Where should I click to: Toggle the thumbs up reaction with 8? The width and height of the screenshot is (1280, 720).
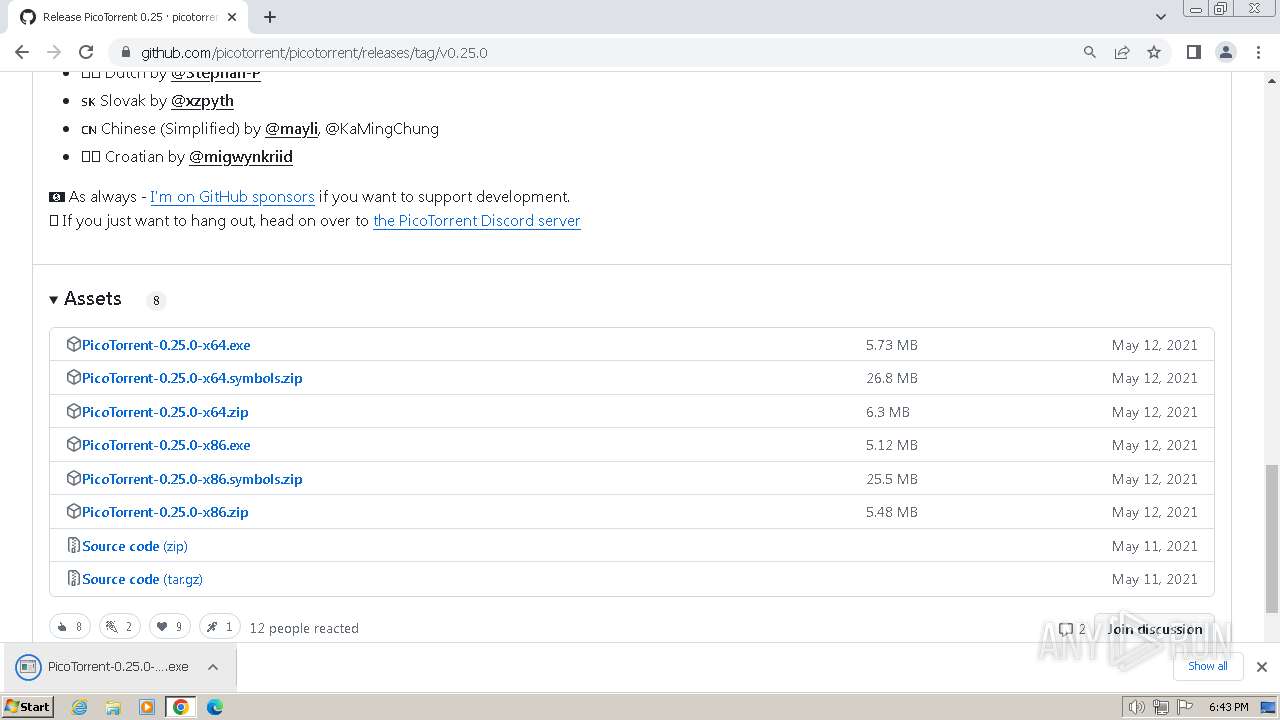(70, 627)
